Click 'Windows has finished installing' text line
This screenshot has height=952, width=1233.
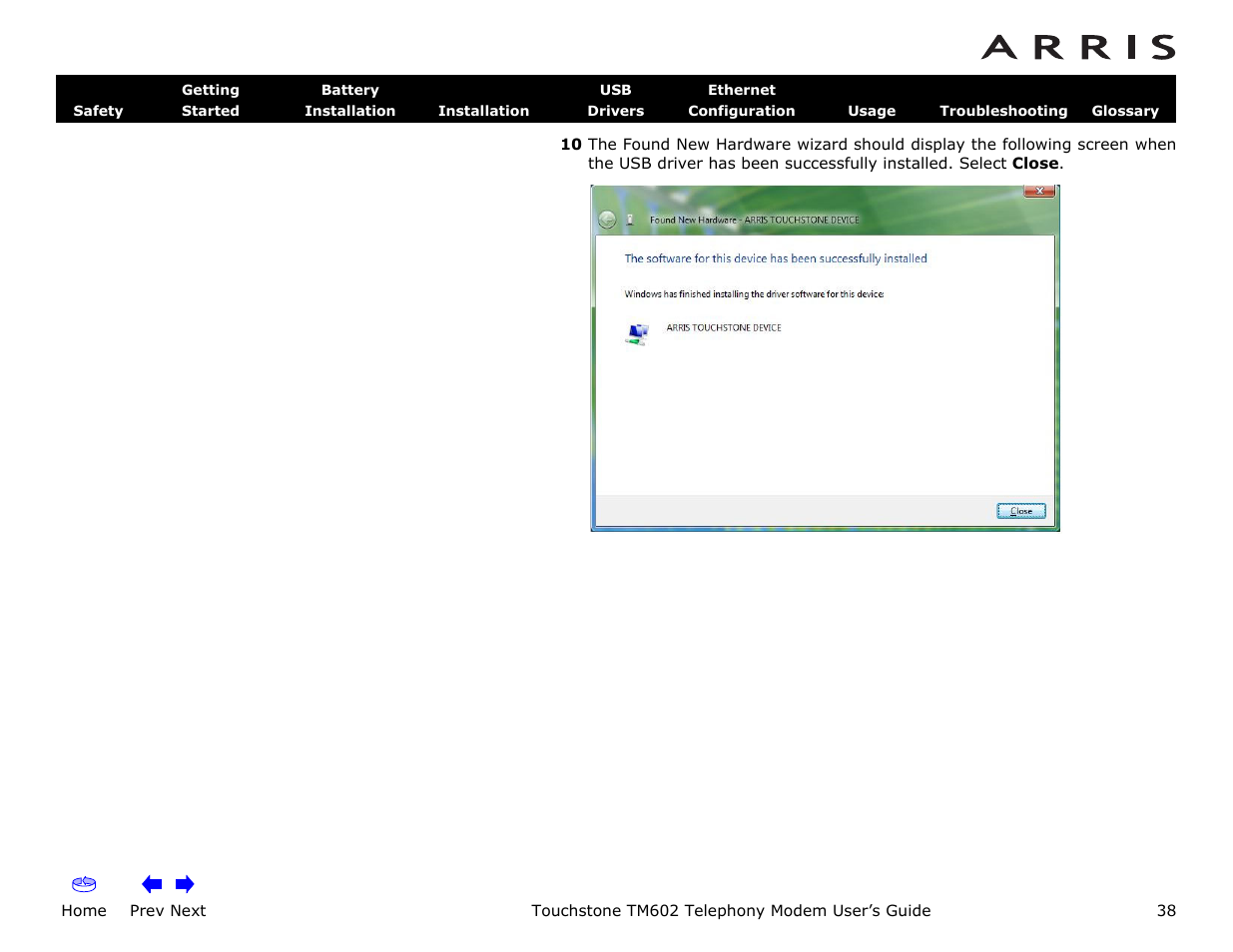pos(754,294)
